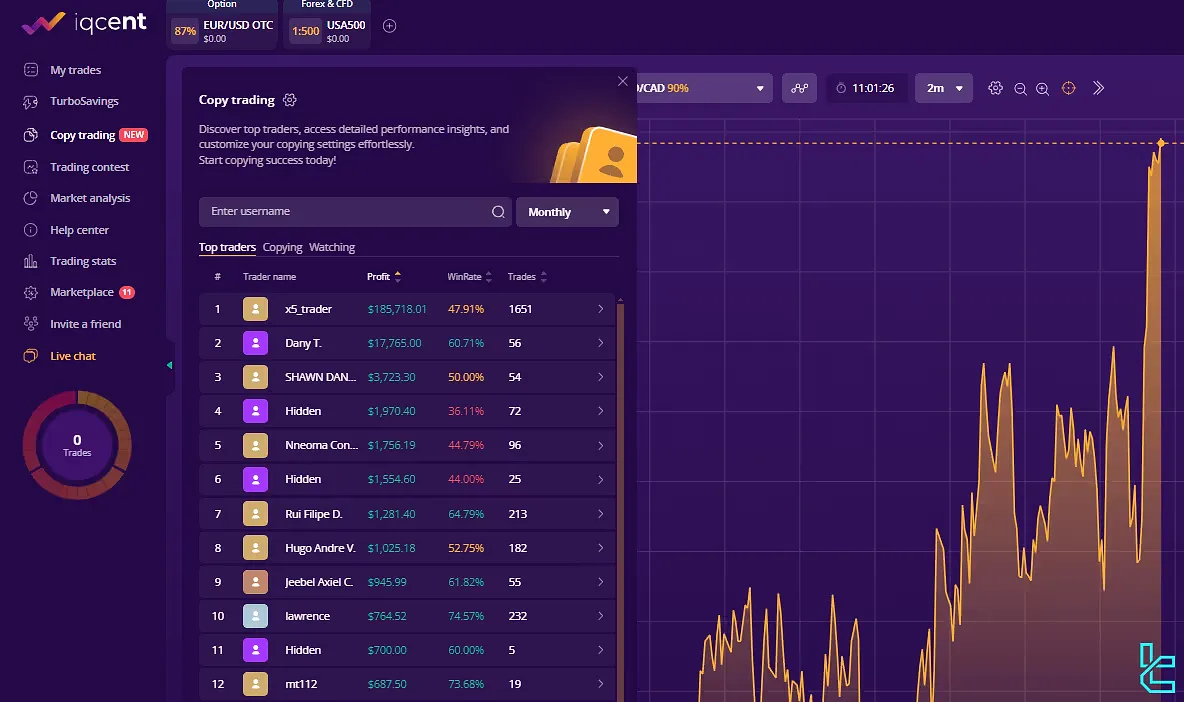Click the Marketplace sidebar gear icon
Image resolution: width=1184 pixels, height=702 pixels.
31,293
